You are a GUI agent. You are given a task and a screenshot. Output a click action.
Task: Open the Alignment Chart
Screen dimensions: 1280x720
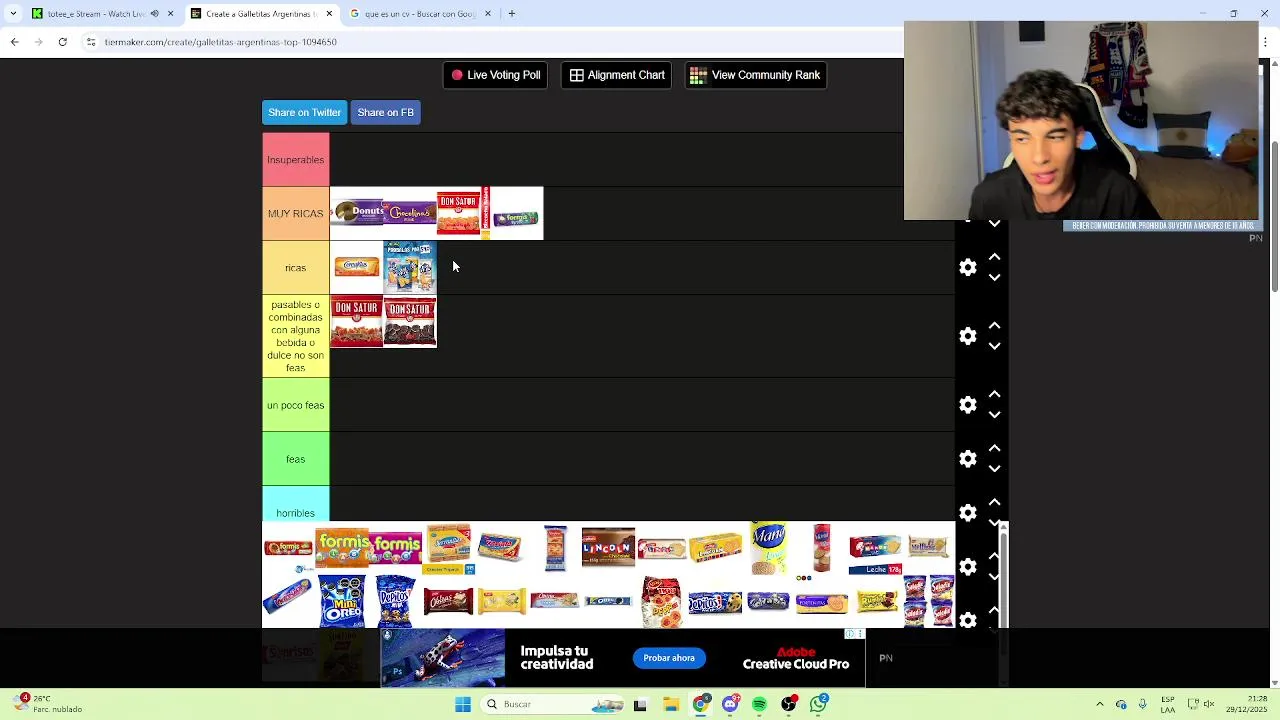(617, 75)
